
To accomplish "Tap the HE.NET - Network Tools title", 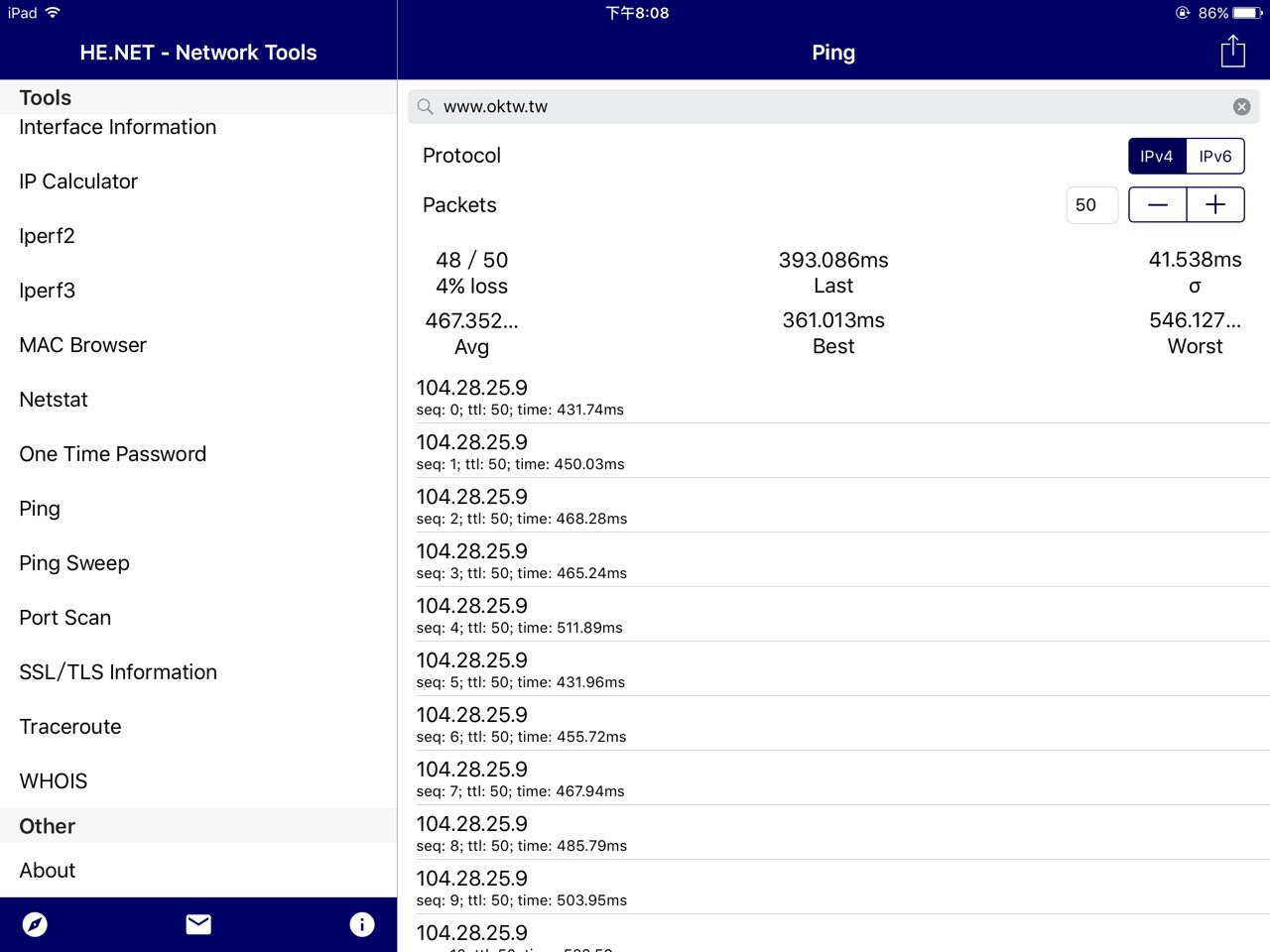I will pyautogui.click(x=198, y=53).
